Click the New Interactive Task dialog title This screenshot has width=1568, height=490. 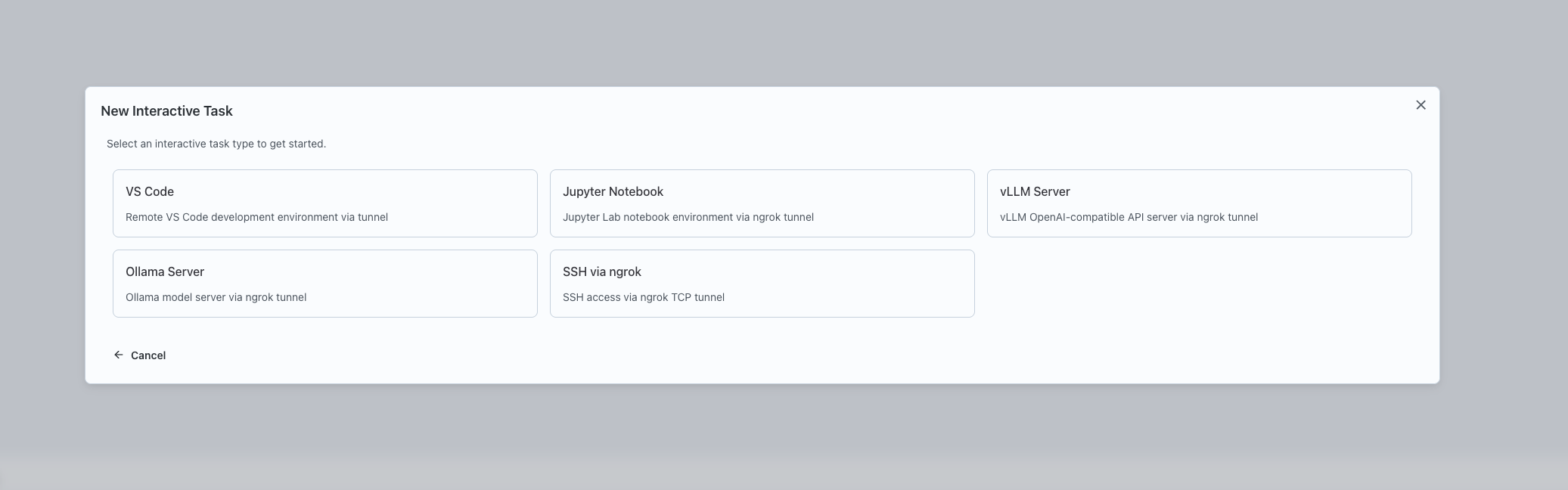pyautogui.click(x=167, y=110)
